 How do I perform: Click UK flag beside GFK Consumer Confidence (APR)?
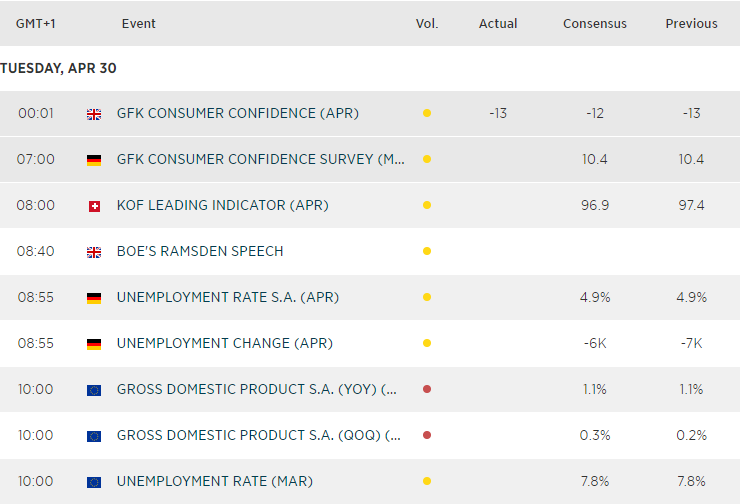click(94, 114)
